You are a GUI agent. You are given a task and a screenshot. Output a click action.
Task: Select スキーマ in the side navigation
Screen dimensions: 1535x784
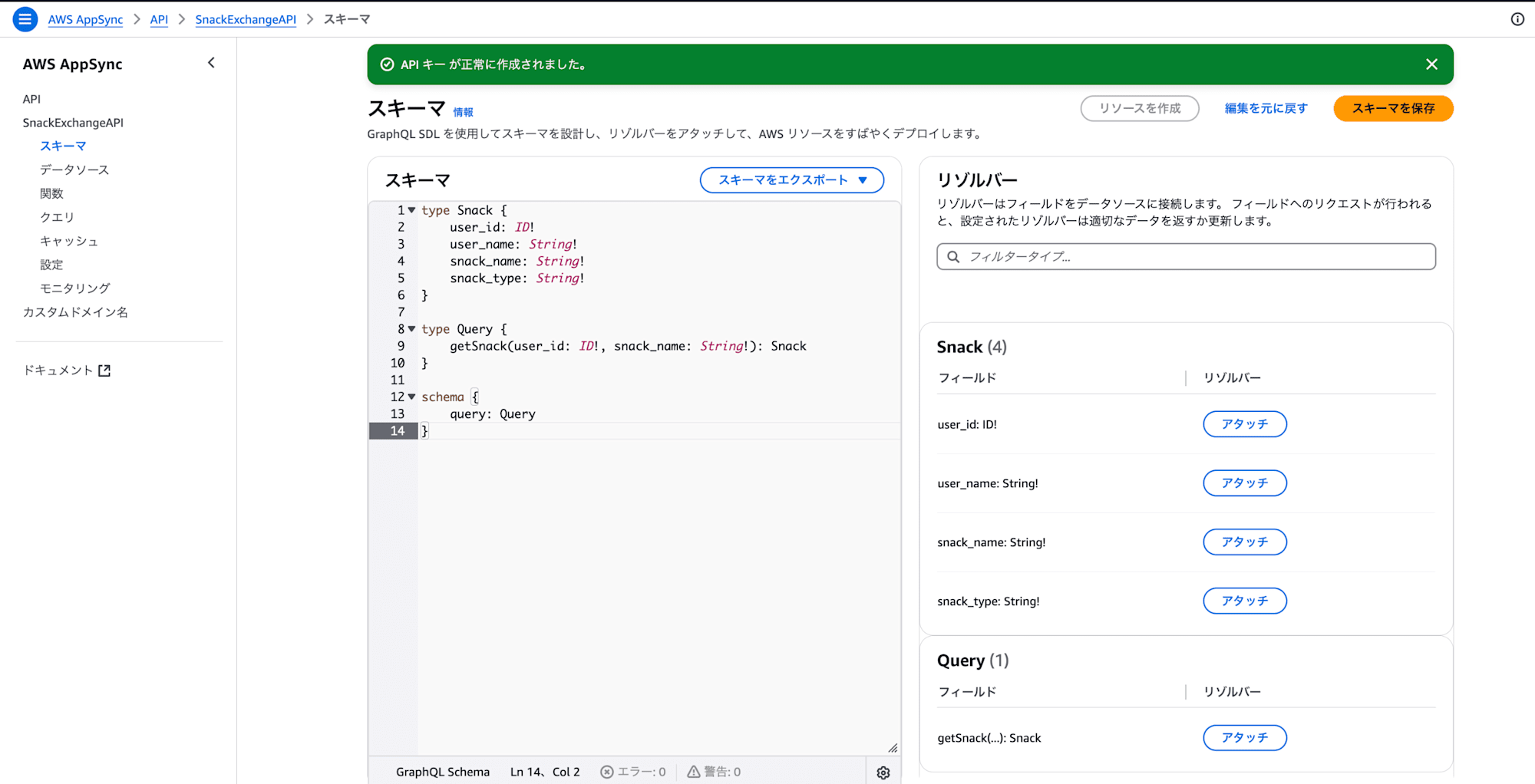click(63, 147)
